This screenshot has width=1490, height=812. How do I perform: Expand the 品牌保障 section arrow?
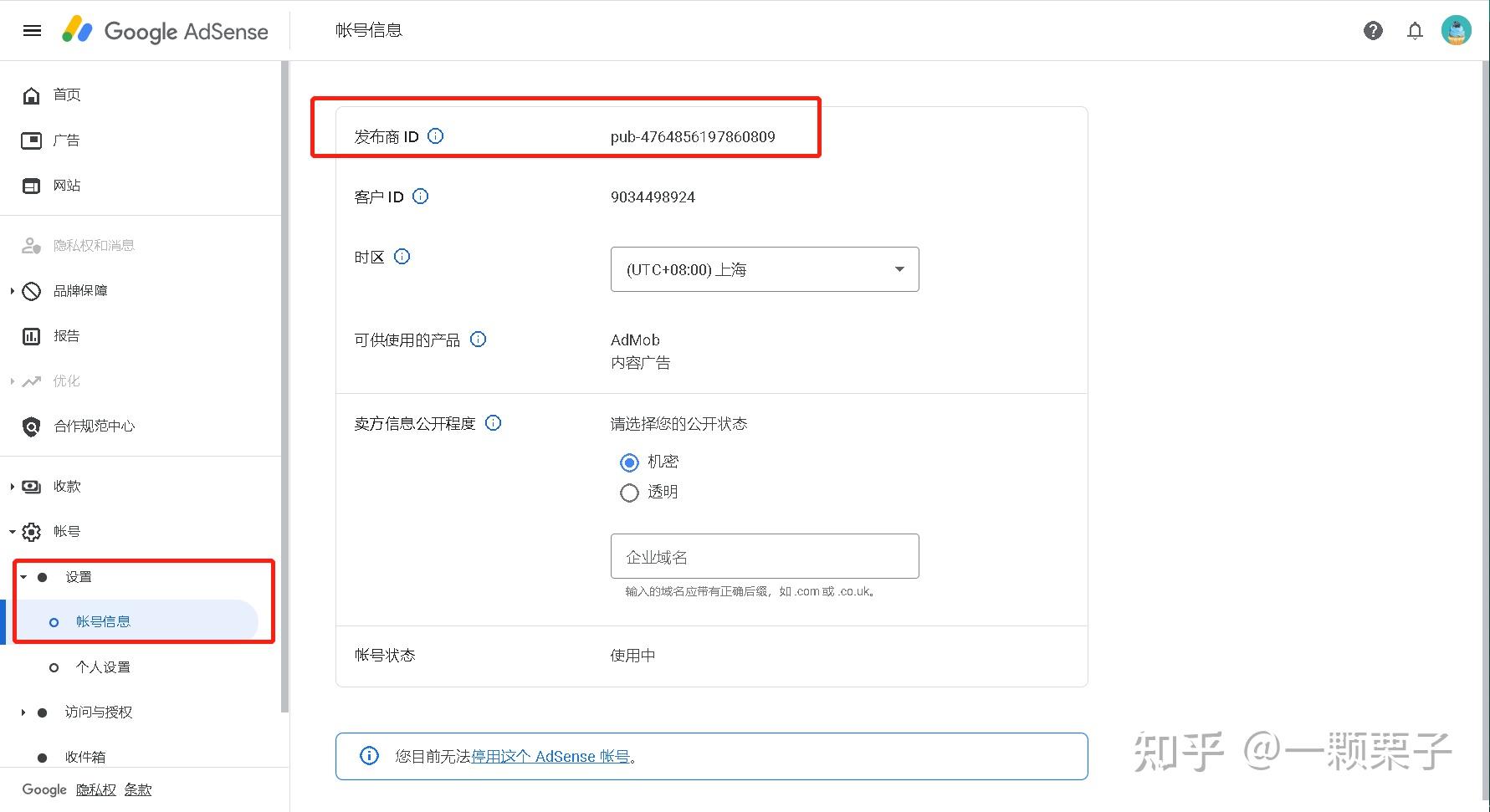click(12, 291)
